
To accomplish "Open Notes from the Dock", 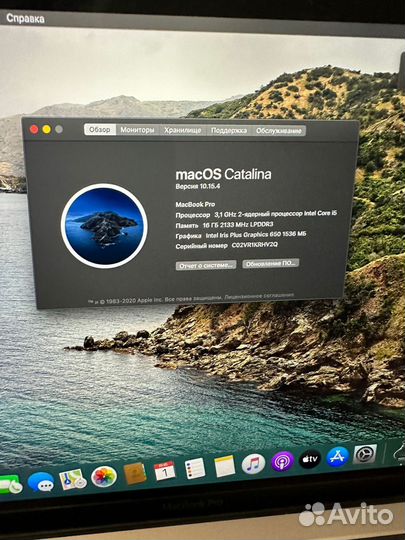I will (x=225, y=466).
